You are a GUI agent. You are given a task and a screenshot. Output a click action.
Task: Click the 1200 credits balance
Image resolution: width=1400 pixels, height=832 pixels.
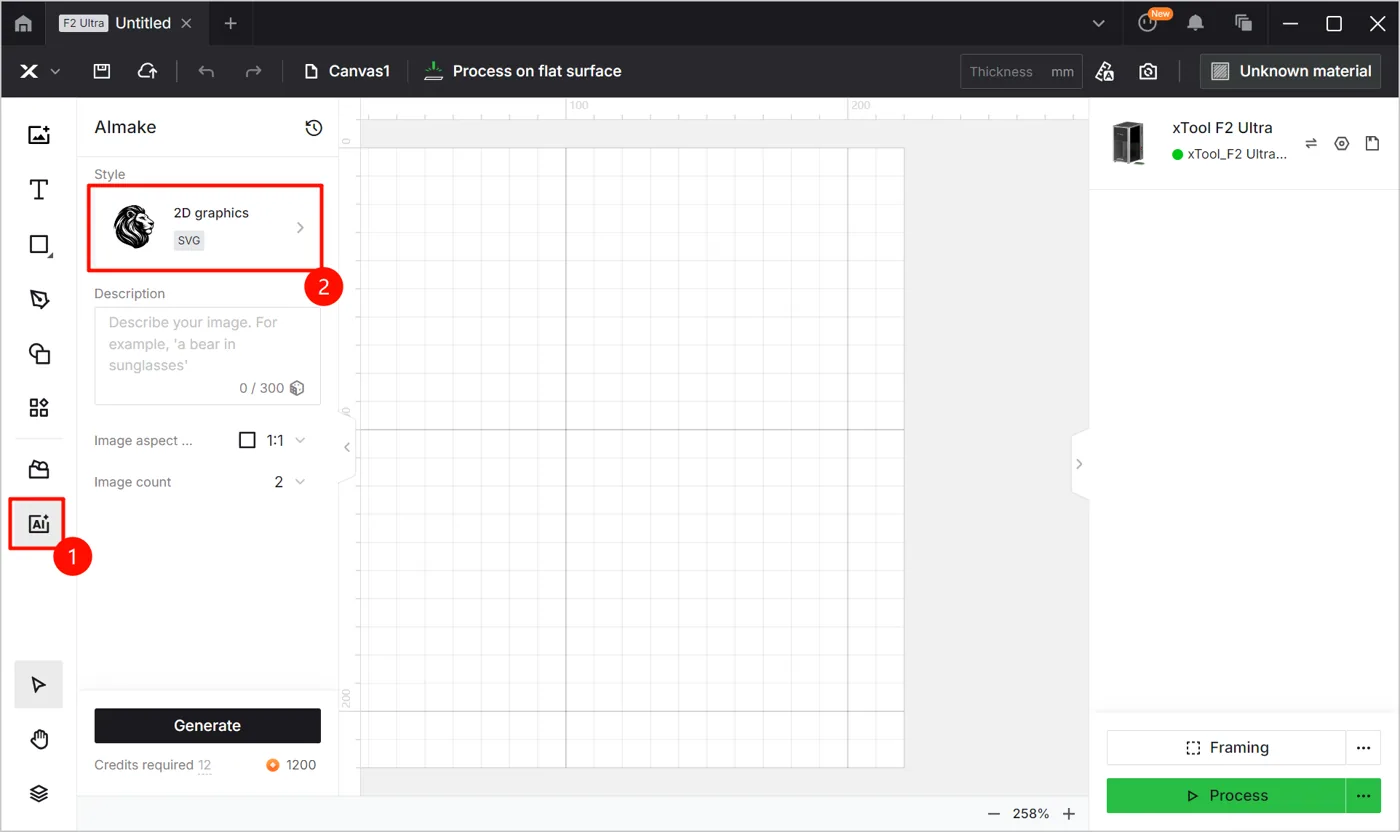point(291,765)
